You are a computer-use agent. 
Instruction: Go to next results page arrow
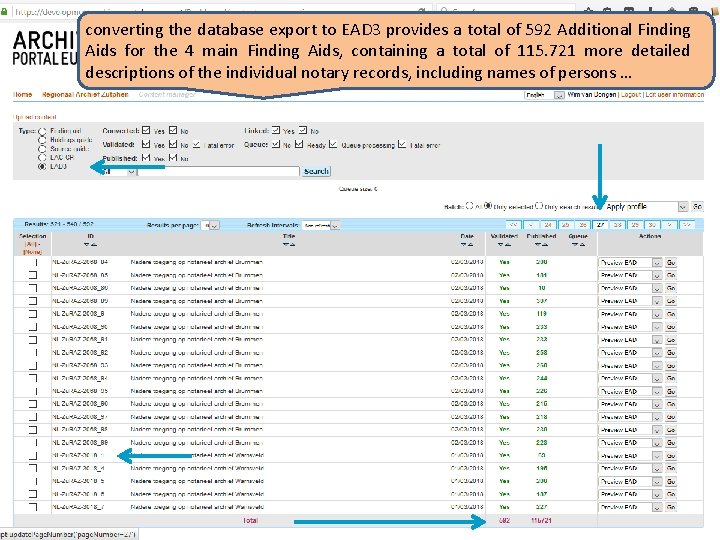click(669, 225)
